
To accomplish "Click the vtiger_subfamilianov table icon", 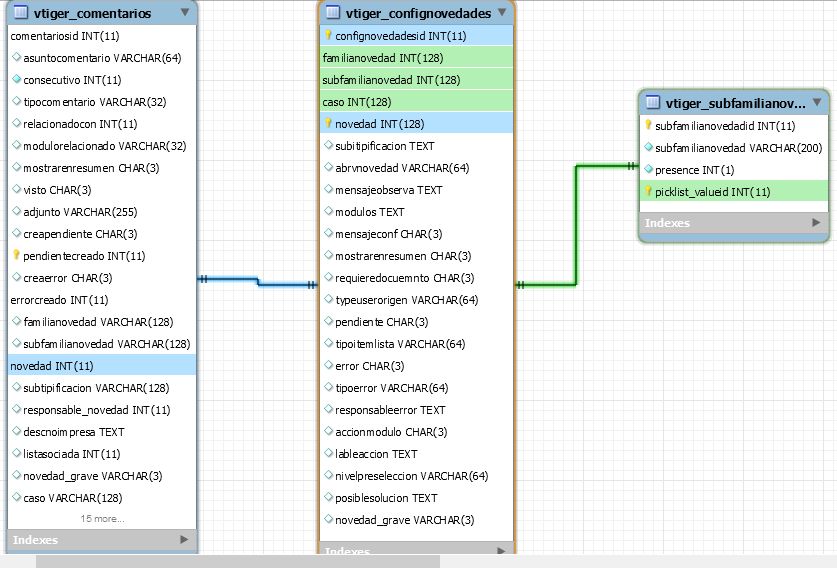I will tap(652, 102).
